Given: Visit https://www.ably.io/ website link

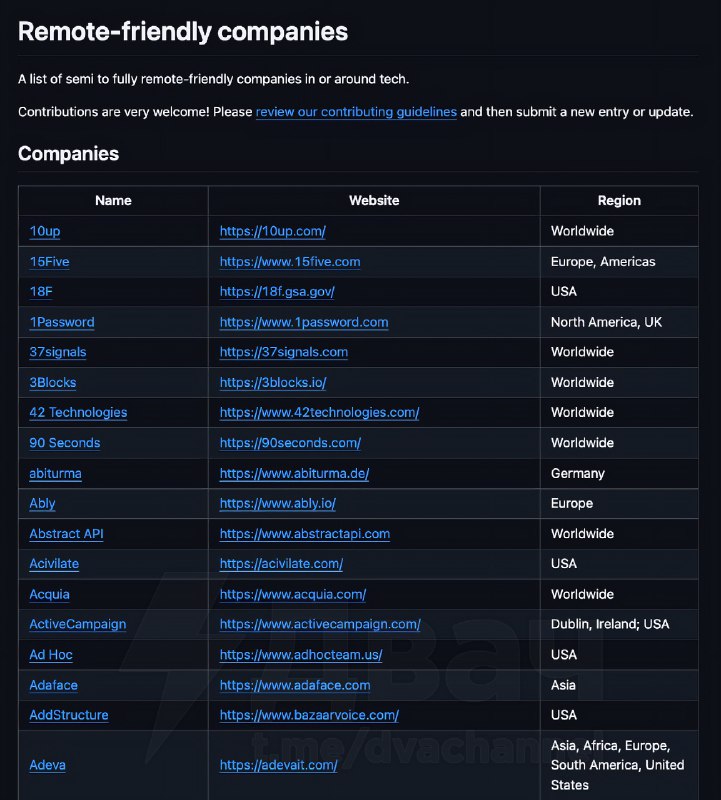Looking at the screenshot, I should tap(278, 504).
